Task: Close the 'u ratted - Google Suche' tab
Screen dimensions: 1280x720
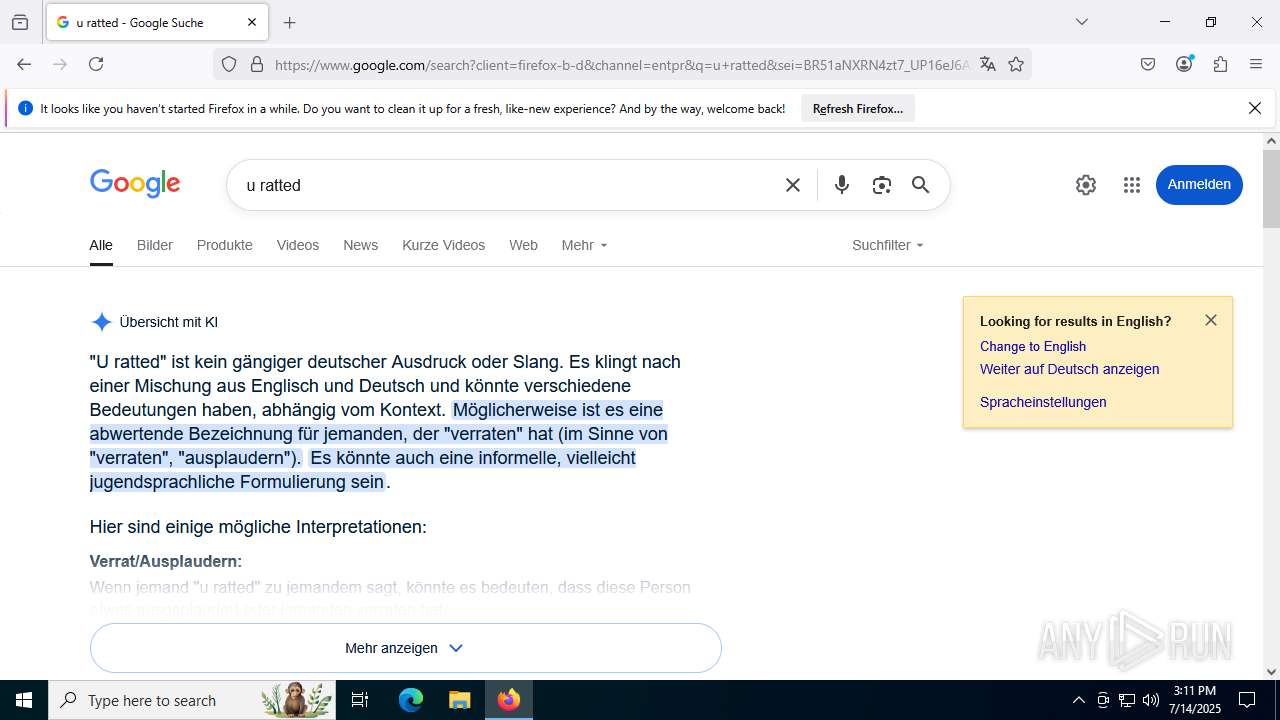Action: coord(252,22)
